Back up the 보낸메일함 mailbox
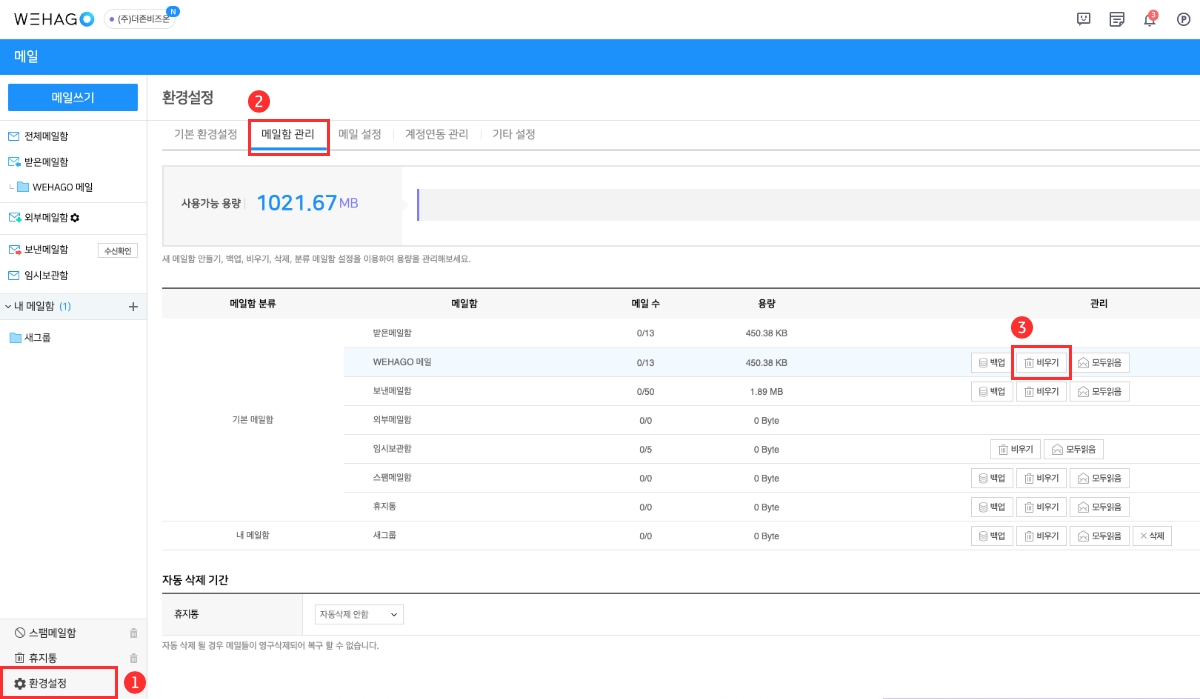1200x699 pixels. [x=991, y=391]
